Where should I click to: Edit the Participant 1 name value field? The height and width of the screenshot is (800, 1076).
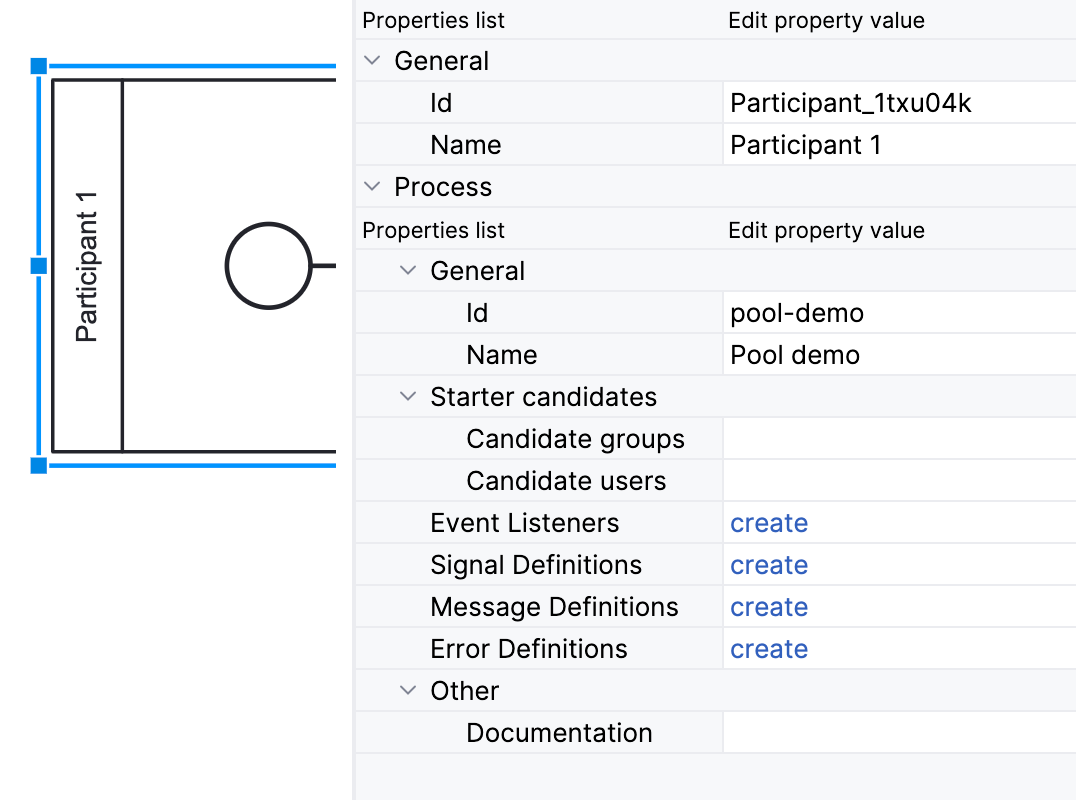pyautogui.click(x=898, y=145)
